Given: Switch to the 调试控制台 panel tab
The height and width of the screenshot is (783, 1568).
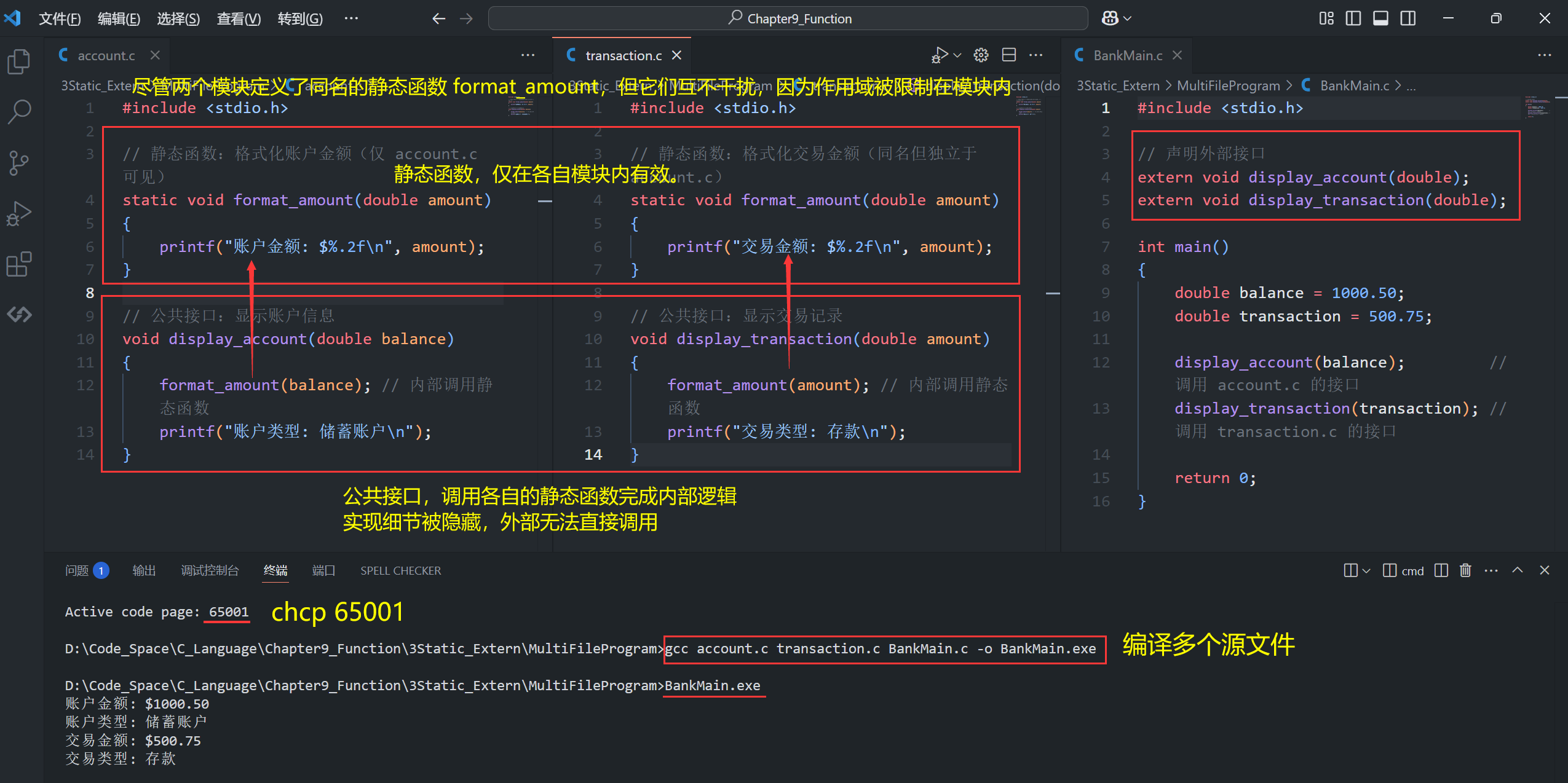Looking at the screenshot, I should (210, 570).
